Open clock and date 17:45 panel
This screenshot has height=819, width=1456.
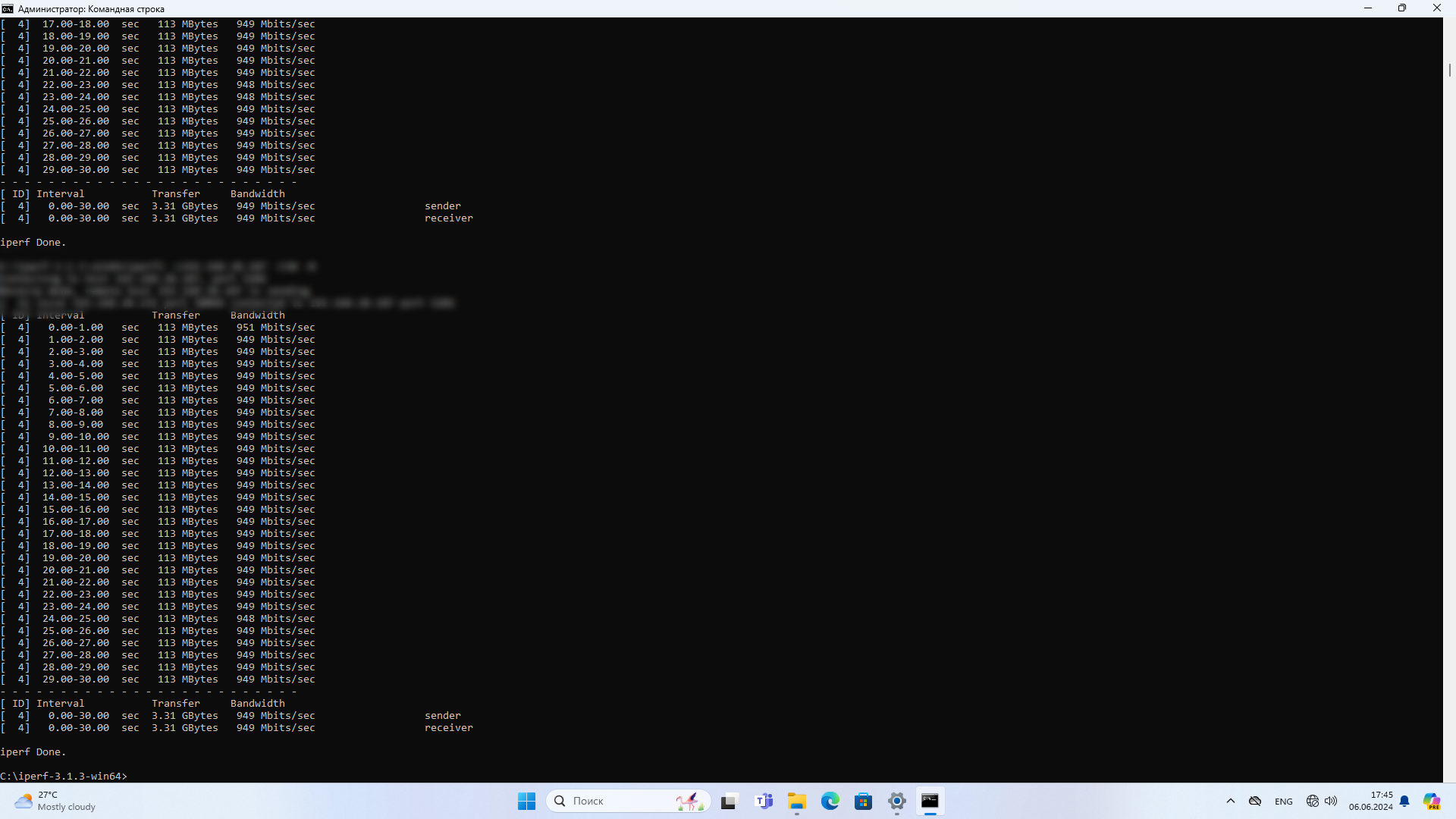(x=1370, y=801)
